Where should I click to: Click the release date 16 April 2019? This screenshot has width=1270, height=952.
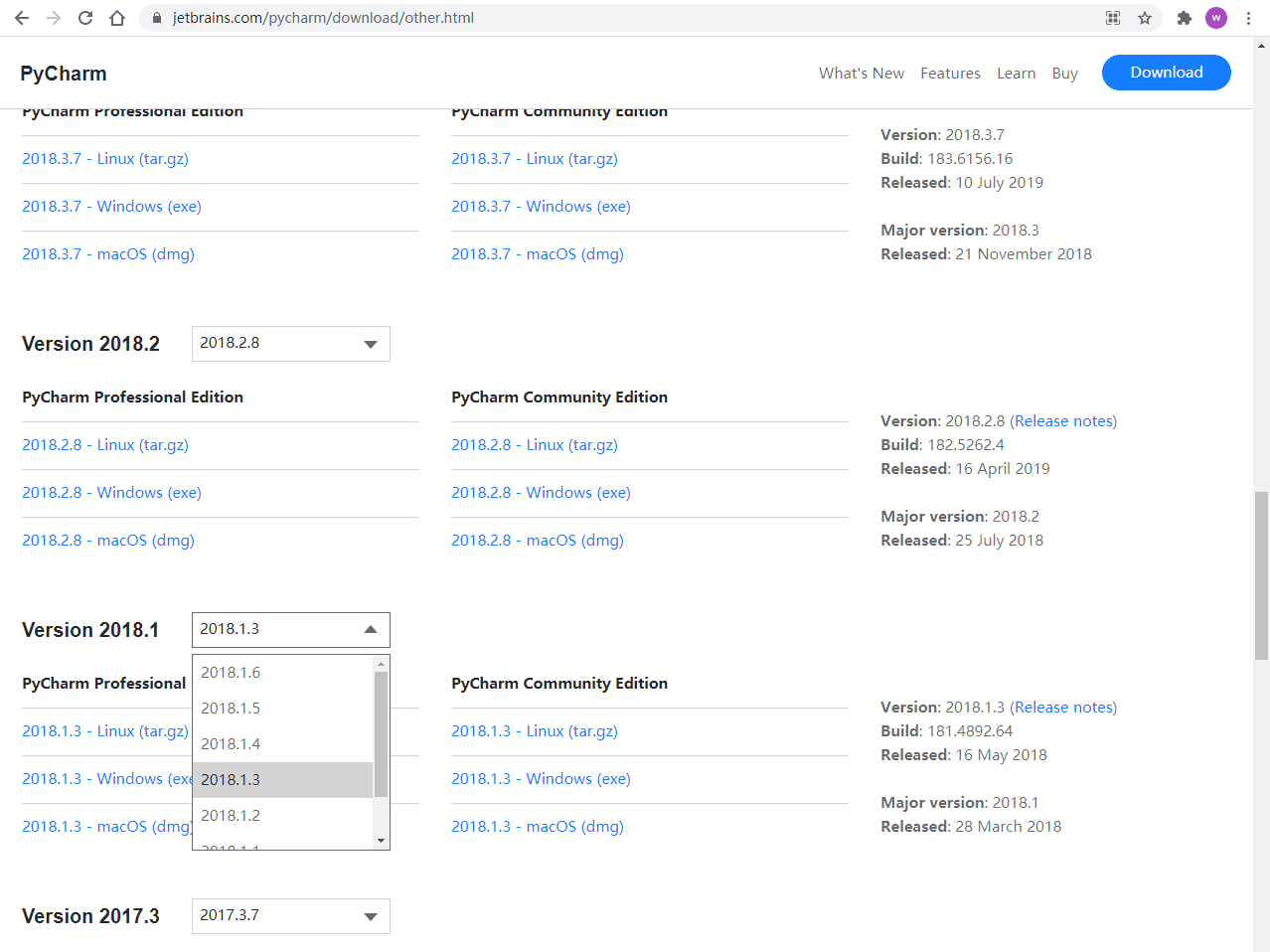point(1003,469)
